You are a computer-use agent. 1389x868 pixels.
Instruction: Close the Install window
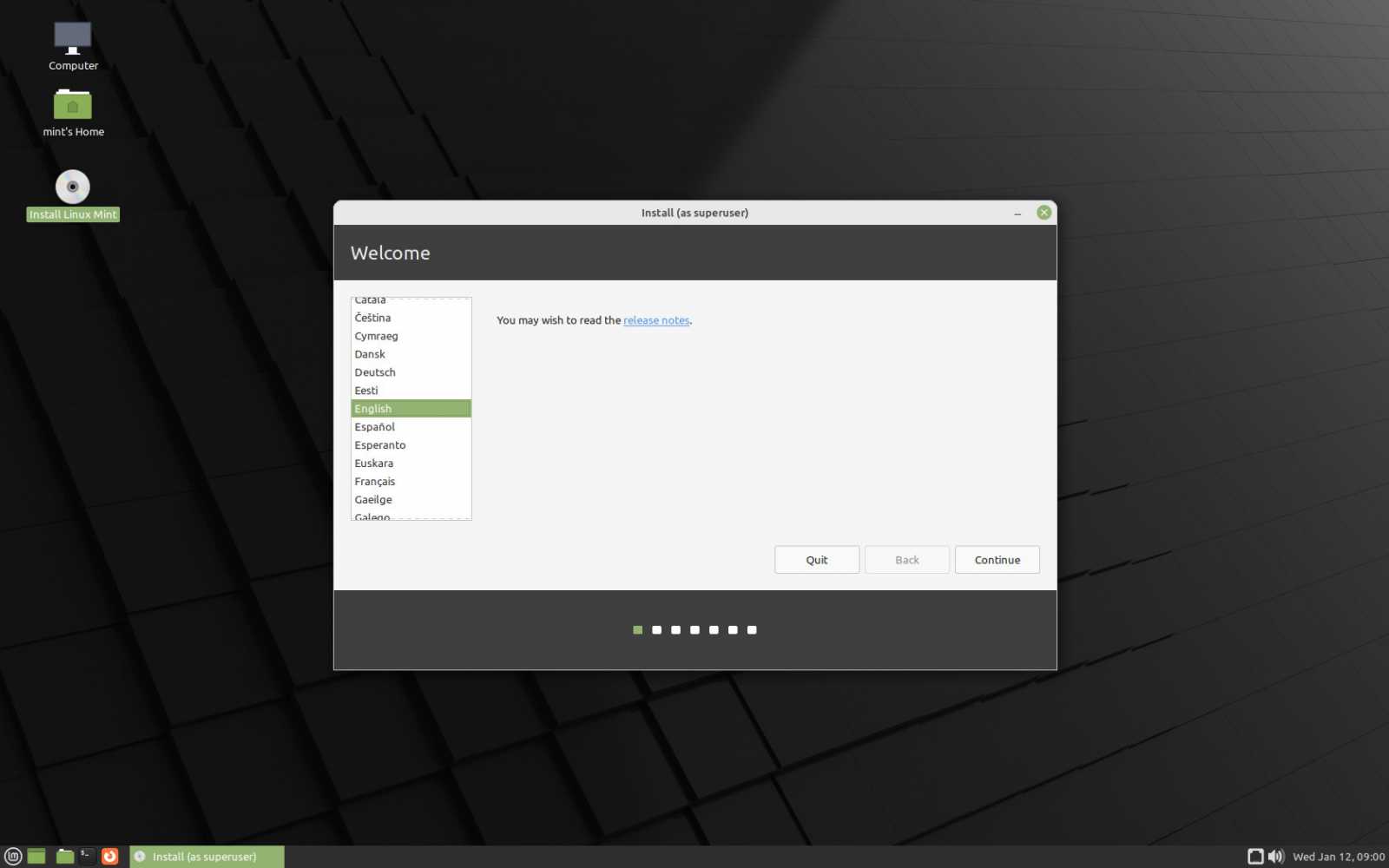point(1044,213)
